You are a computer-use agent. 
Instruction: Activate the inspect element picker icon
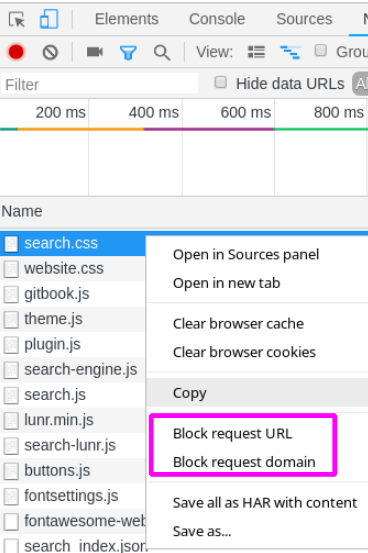tap(17, 19)
